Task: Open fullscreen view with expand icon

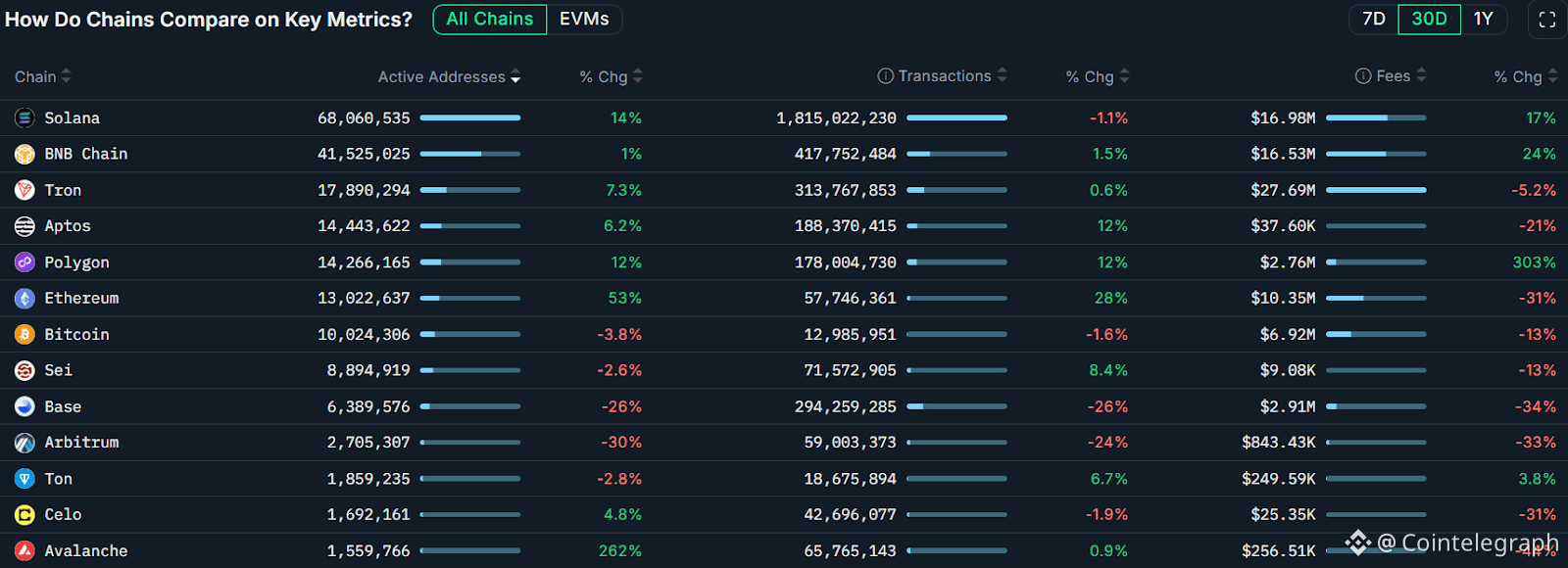Action: [1546, 20]
